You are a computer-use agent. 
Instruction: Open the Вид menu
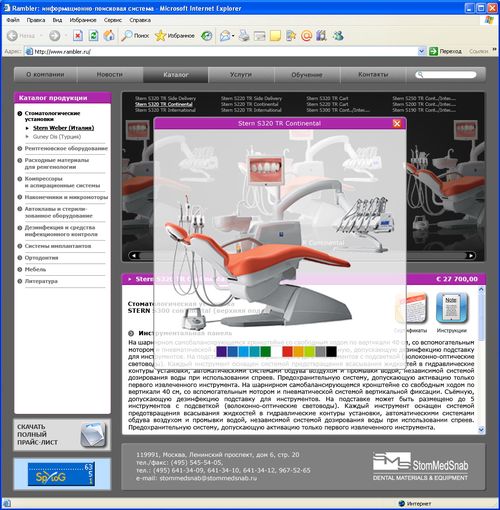[57, 20]
